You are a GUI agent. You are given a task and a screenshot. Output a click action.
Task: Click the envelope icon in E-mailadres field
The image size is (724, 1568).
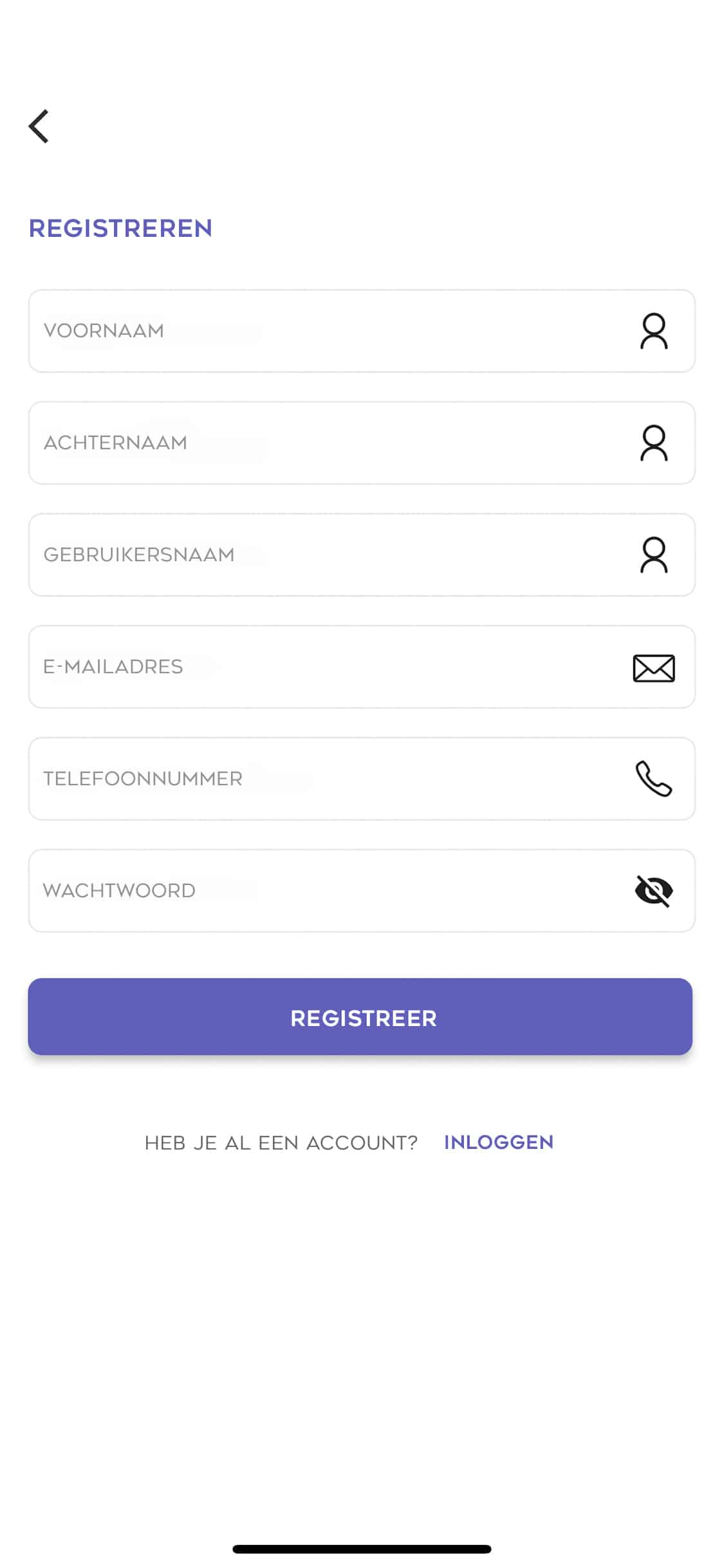pos(653,667)
